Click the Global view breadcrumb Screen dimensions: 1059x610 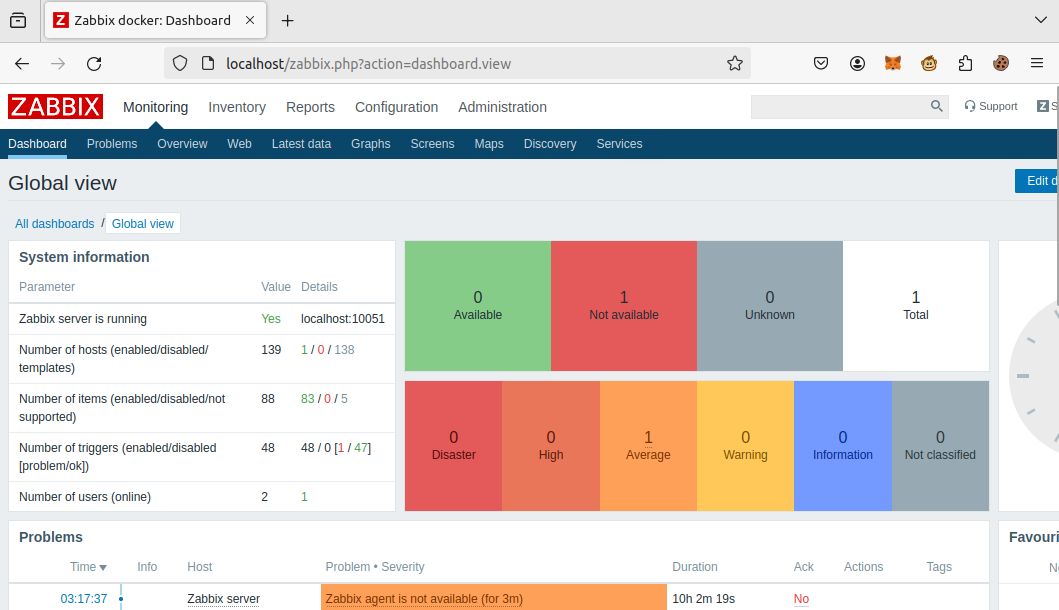pos(143,224)
